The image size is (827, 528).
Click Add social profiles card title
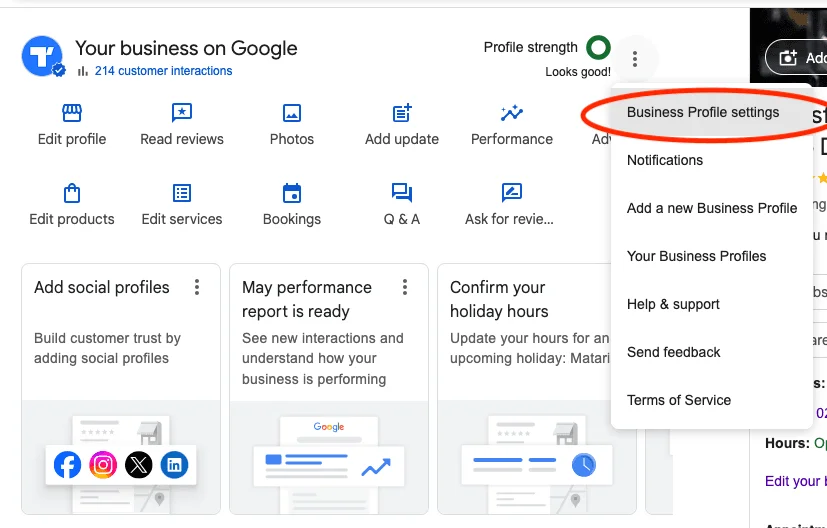[102, 287]
